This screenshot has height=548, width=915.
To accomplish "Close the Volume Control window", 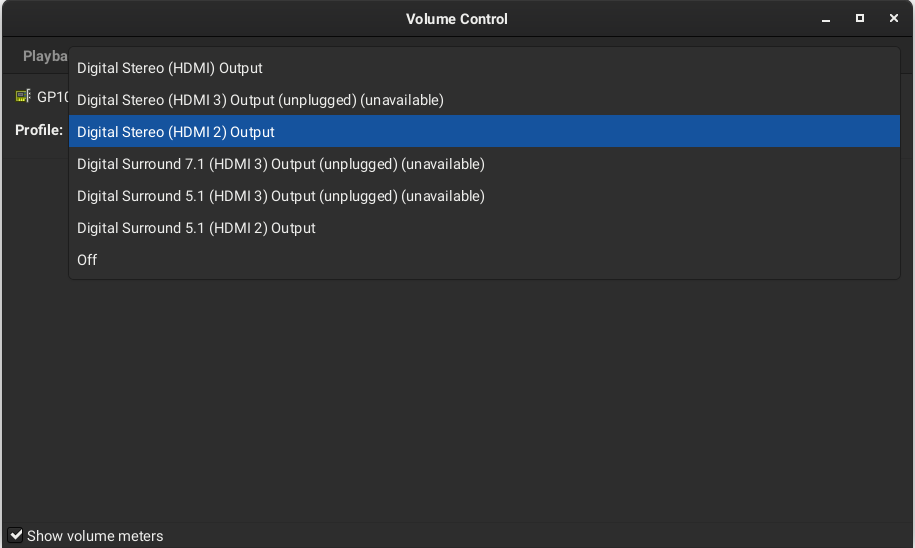I will 893,19.
